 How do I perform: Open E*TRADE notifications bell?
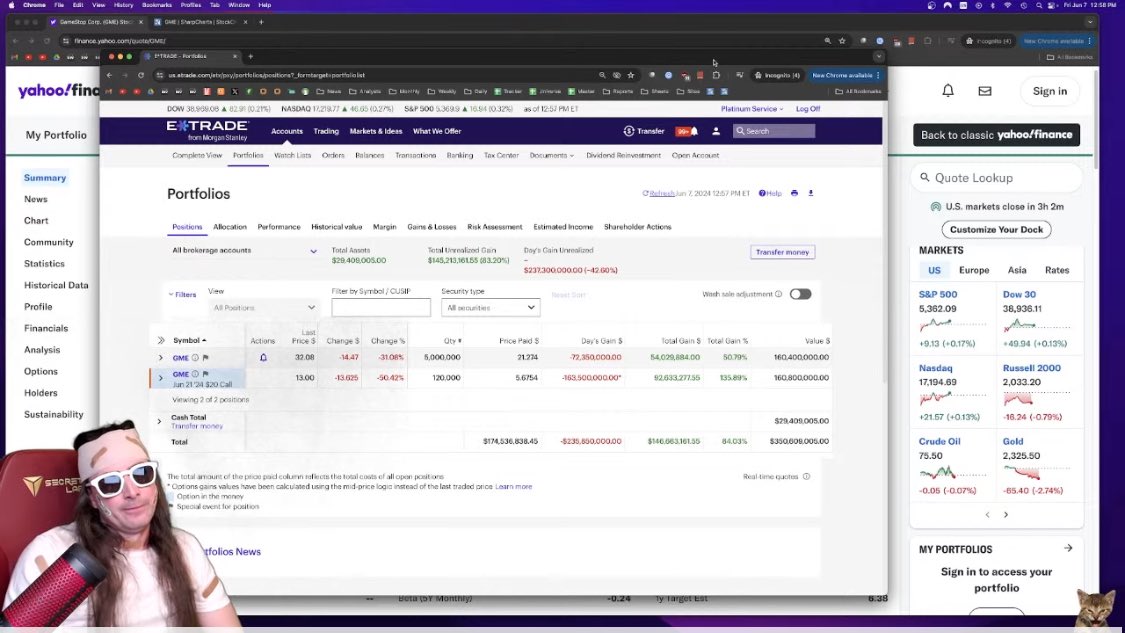click(x=694, y=131)
